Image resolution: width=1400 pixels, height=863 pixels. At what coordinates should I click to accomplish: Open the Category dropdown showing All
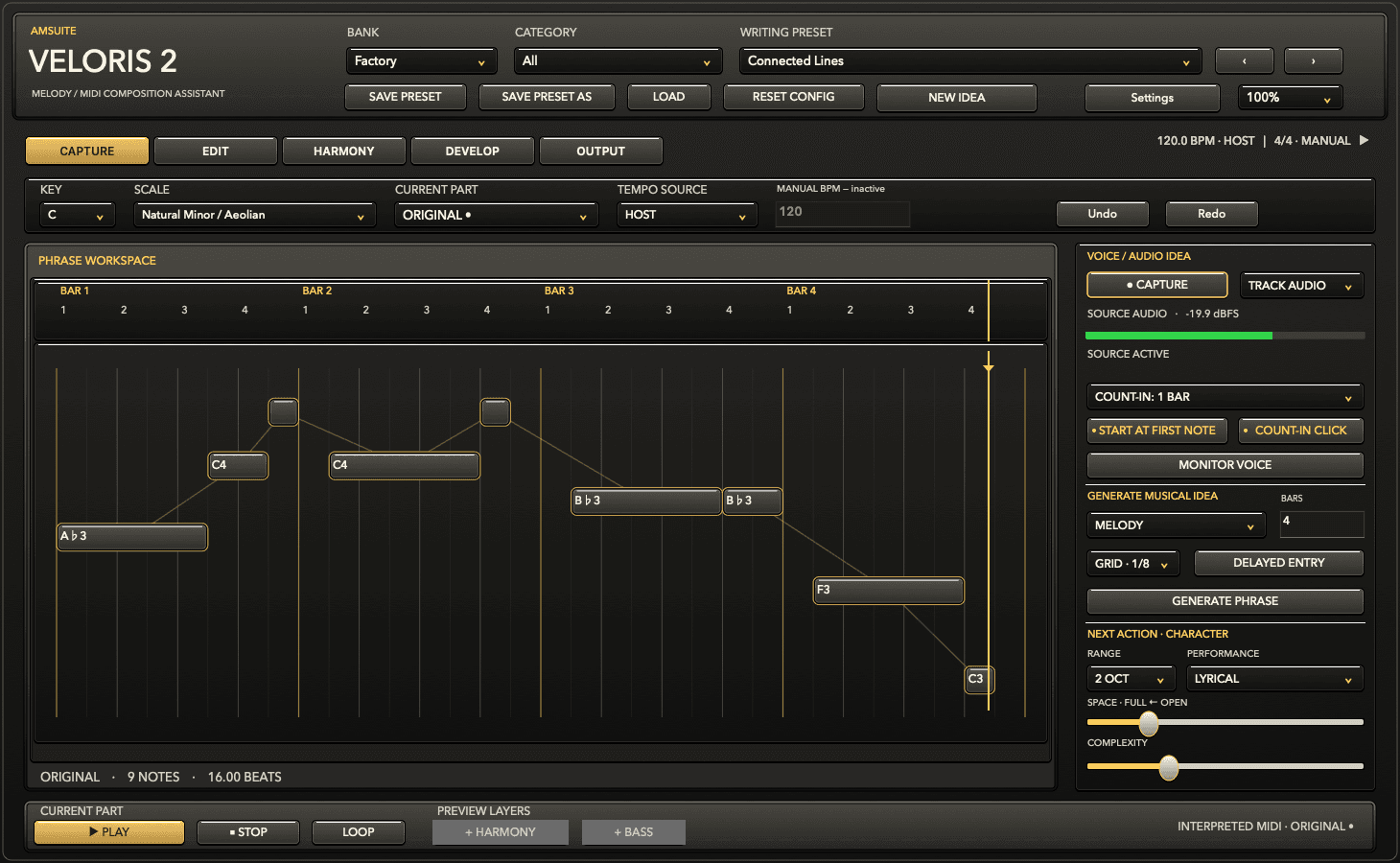coord(618,60)
